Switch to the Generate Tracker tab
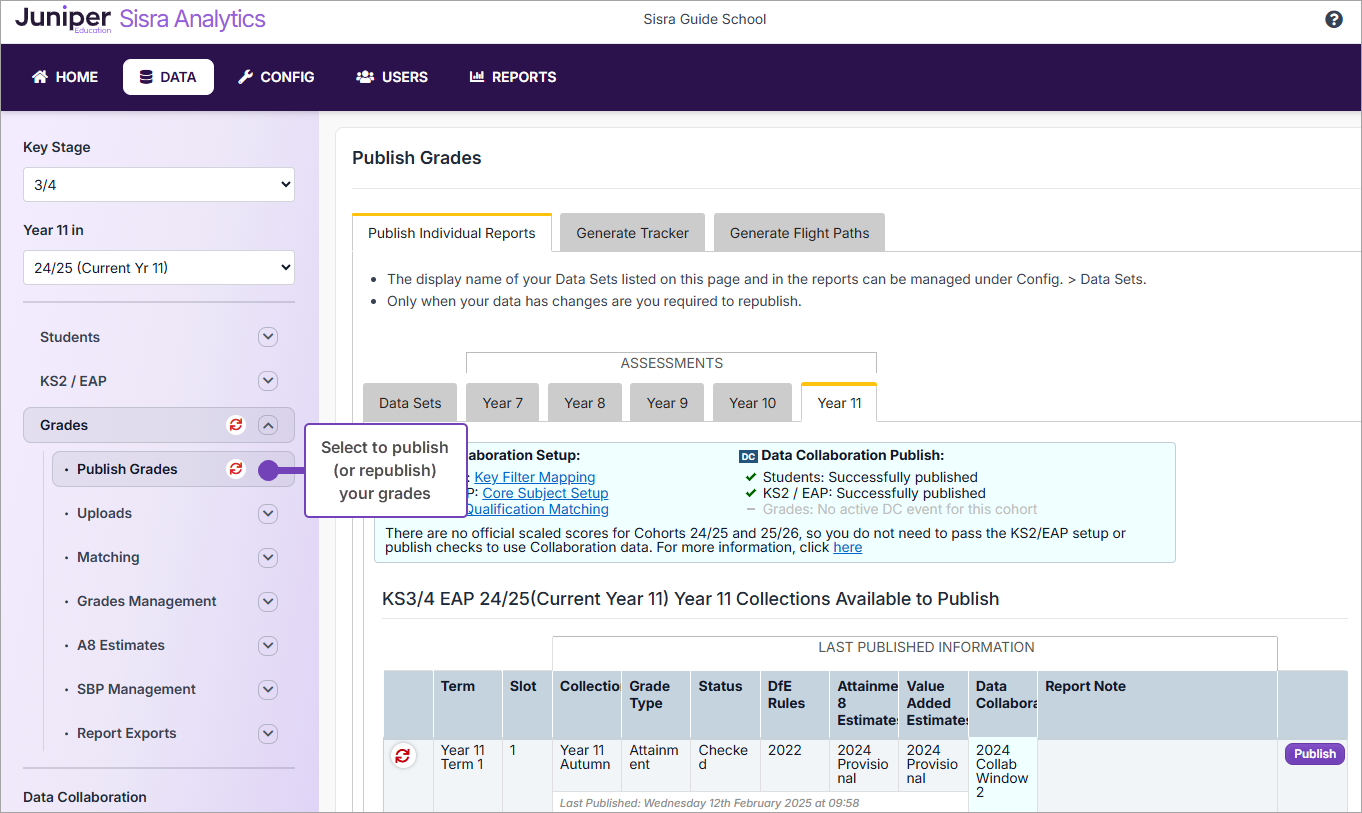The height and width of the screenshot is (813, 1362). tap(632, 233)
